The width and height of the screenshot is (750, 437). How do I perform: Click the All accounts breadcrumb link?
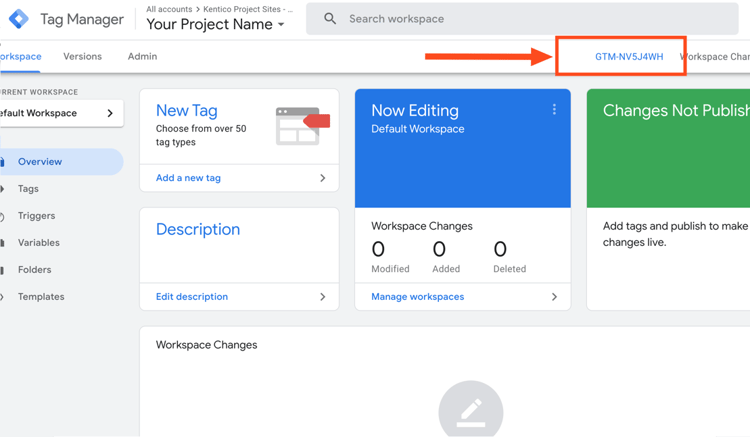(169, 9)
